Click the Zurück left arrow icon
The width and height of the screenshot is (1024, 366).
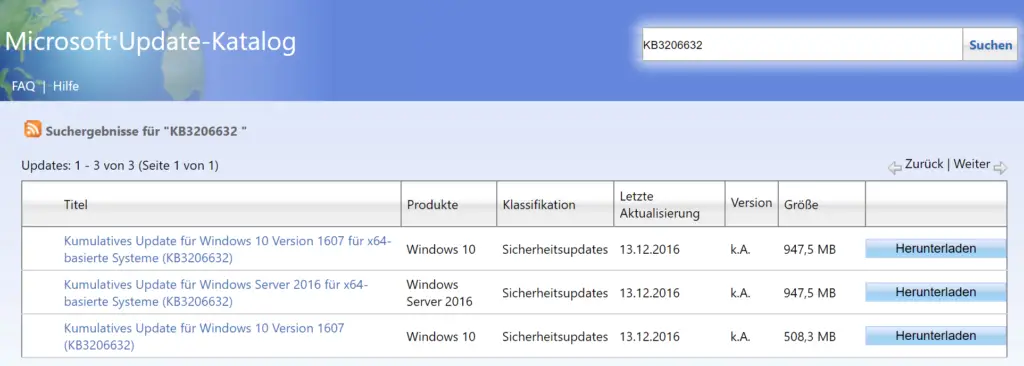[x=895, y=168]
